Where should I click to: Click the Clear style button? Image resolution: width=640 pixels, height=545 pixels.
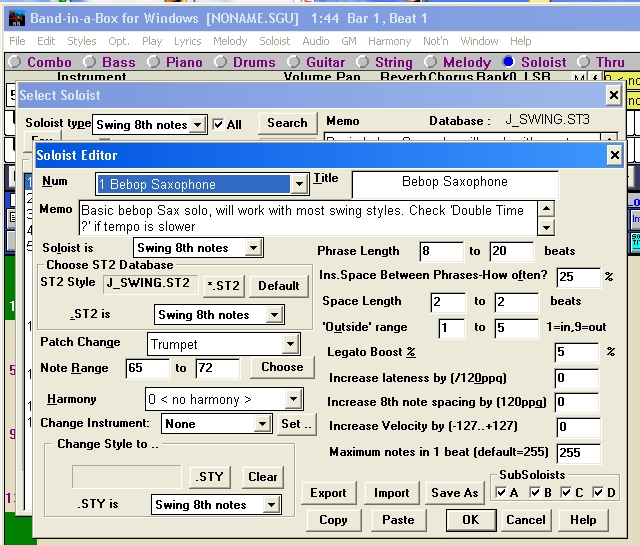click(x=263, y=477)
